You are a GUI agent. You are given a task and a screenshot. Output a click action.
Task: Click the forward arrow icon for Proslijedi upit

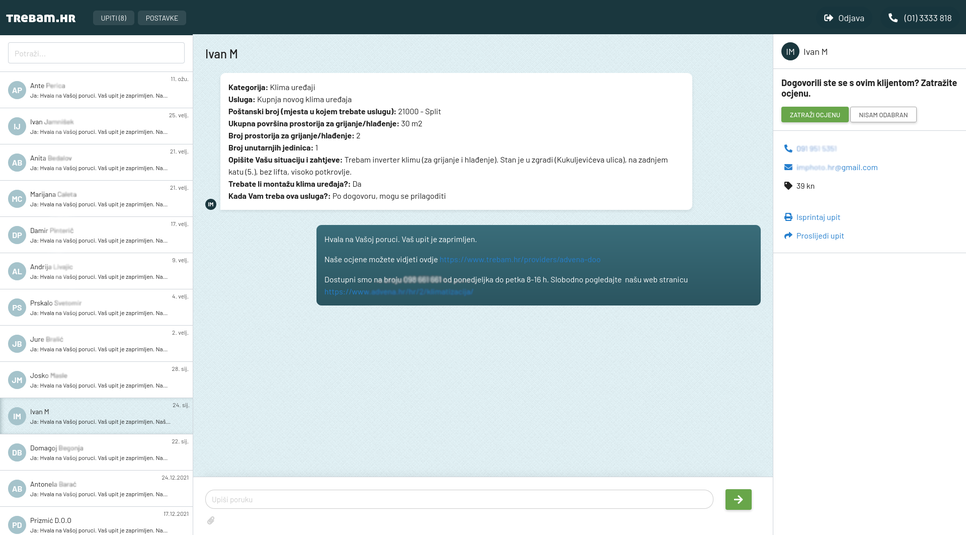[x=788, y=236]
